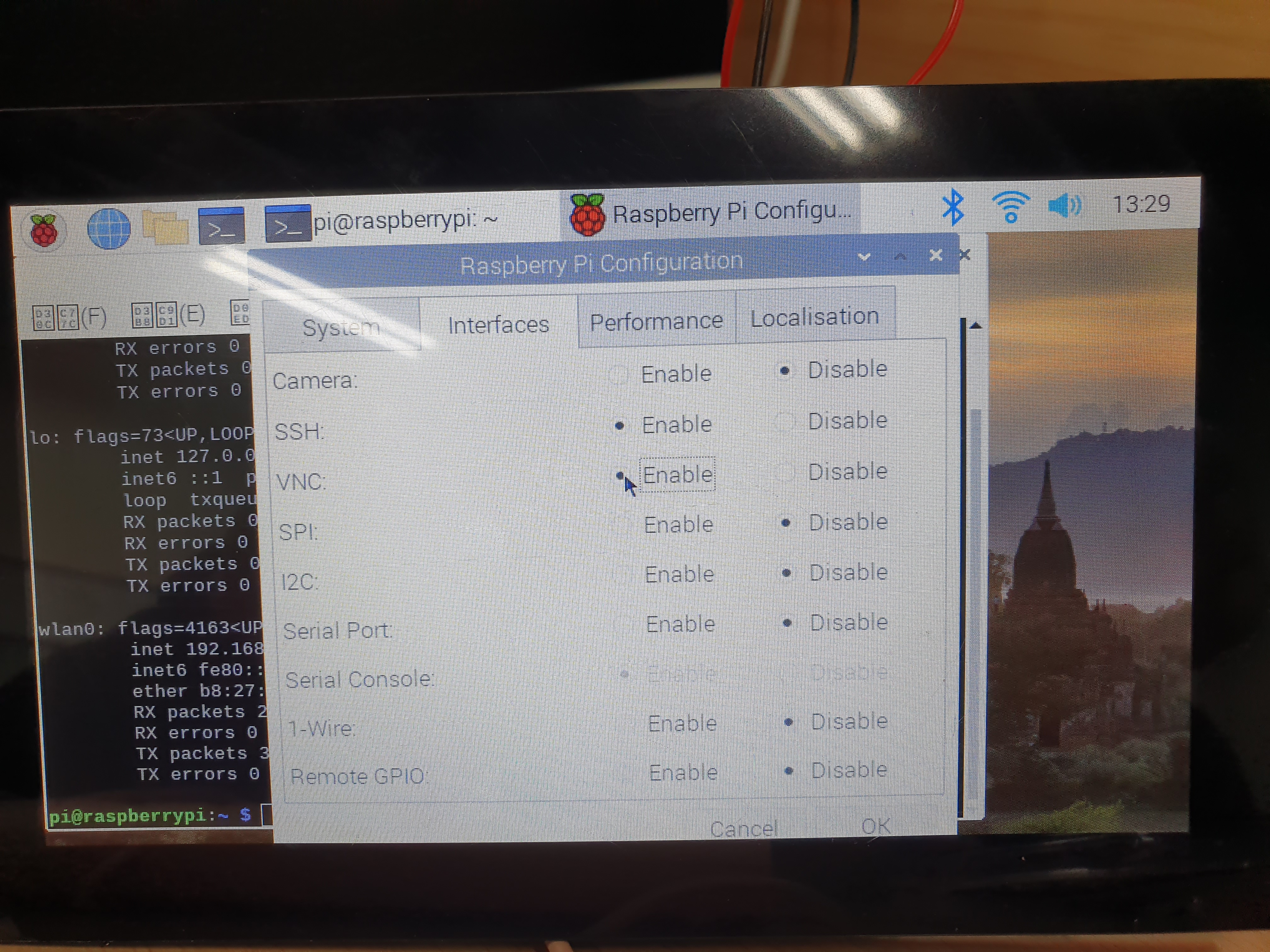1270x952 pixels.
Task: Click the 'loop txqueu' line in terminal
Action: click(190, 500)
